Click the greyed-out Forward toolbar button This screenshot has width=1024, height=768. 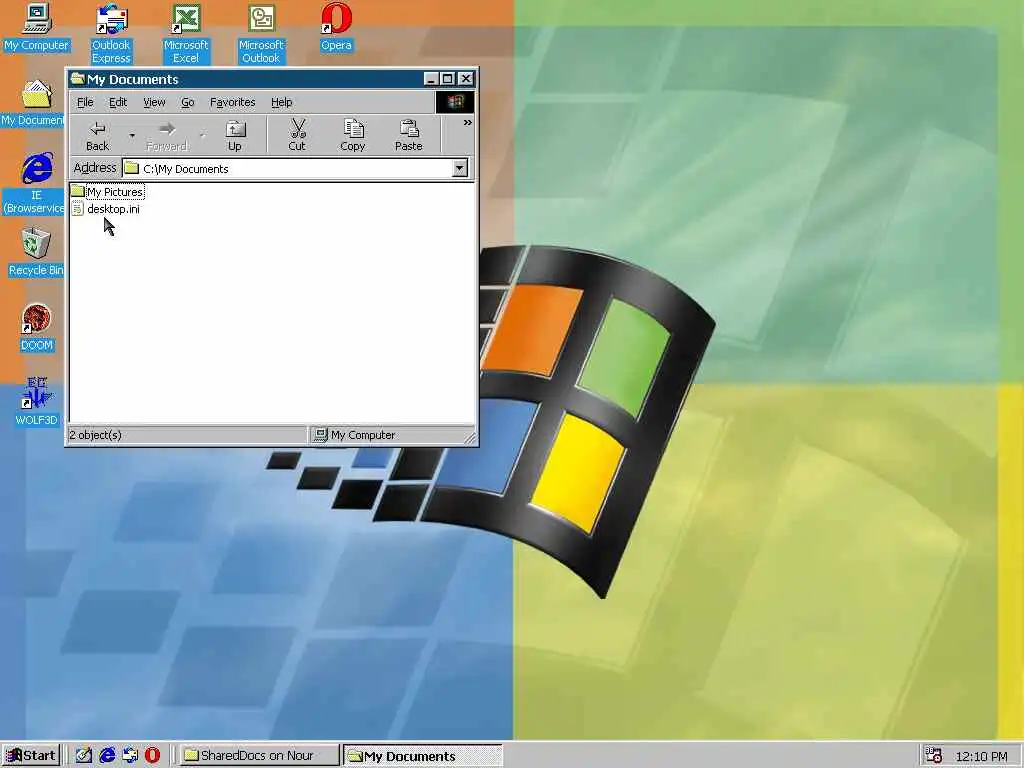(167, 136)
